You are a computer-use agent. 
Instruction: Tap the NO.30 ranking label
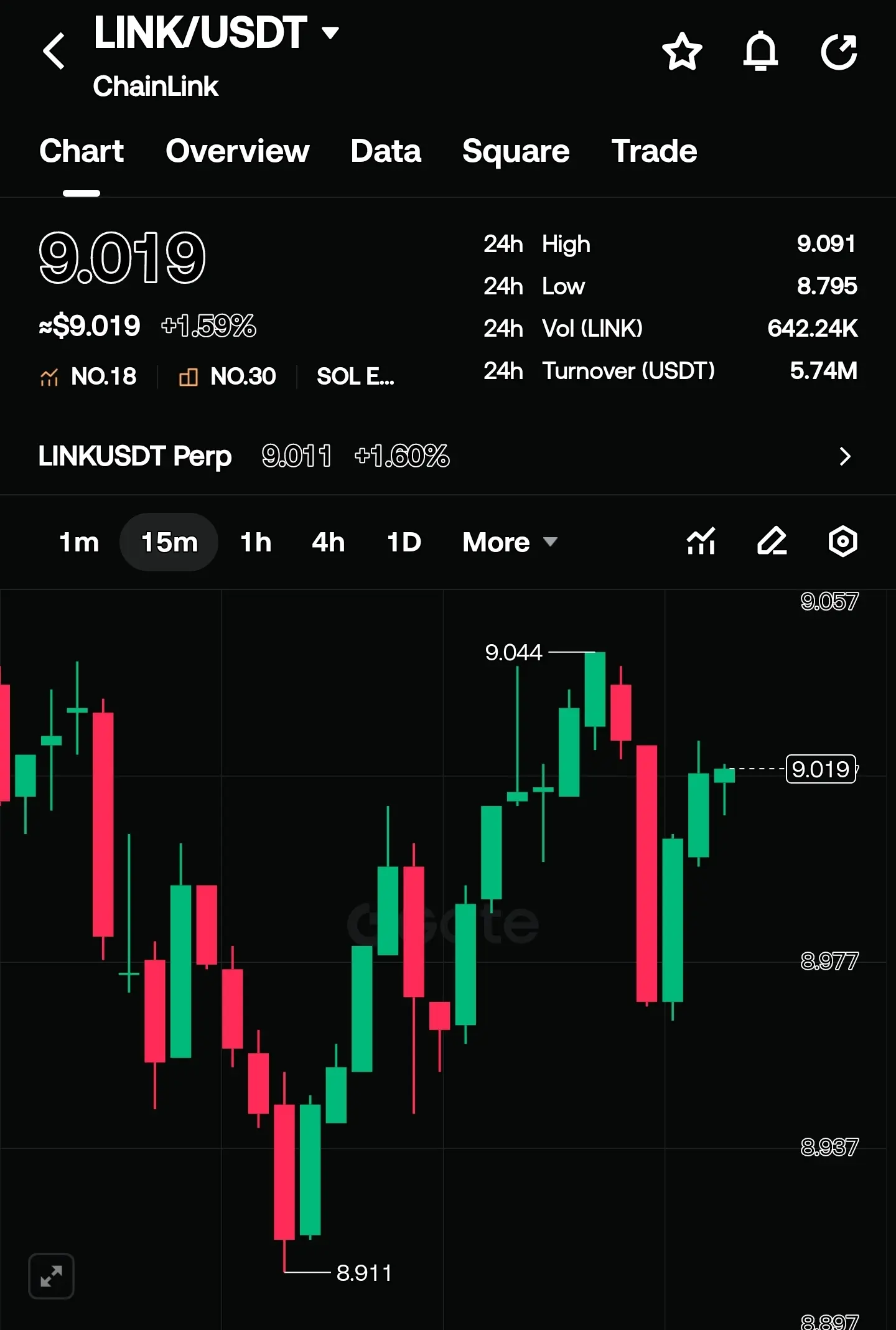point(243,377)
